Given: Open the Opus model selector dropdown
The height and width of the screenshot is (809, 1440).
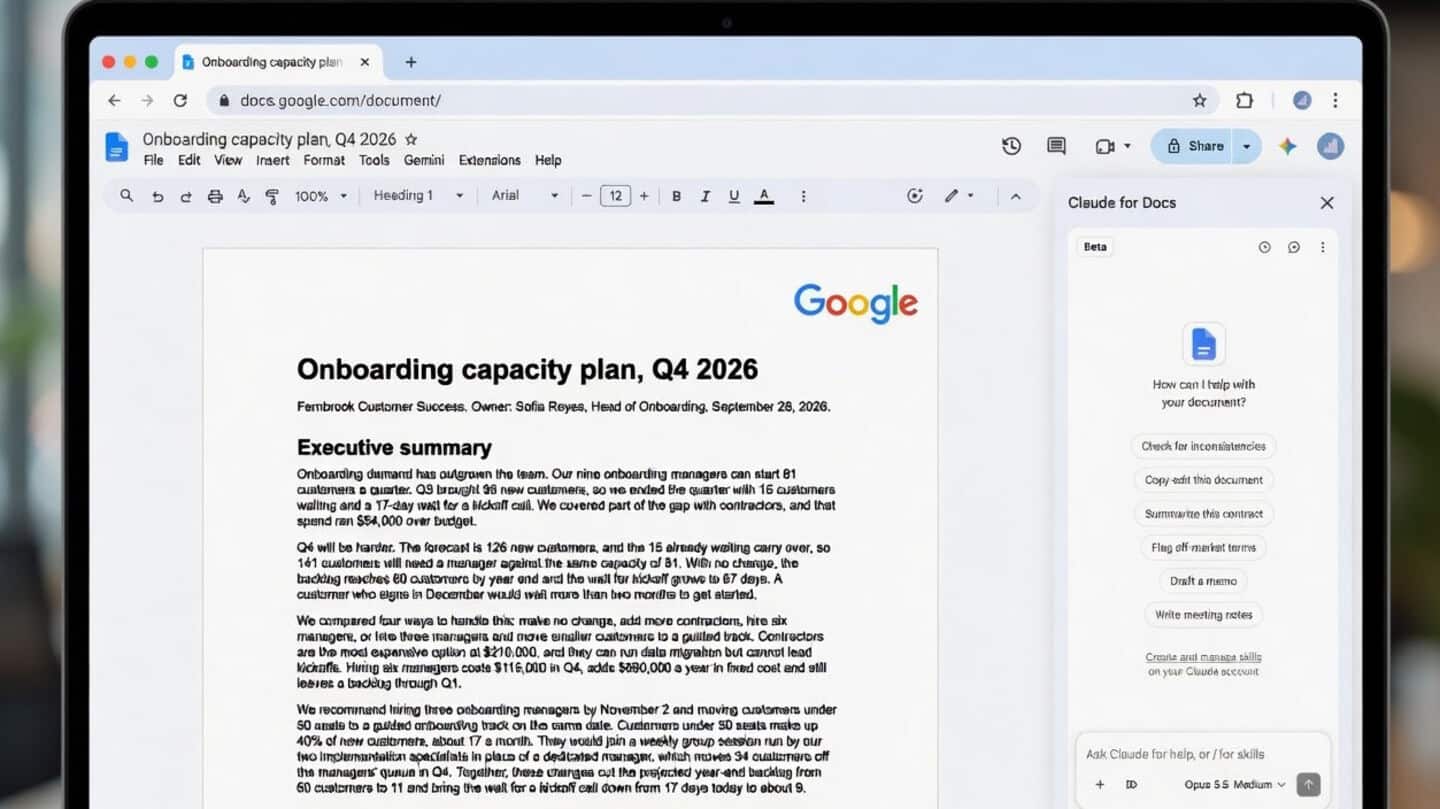Looking at the screenshot, I should (1235, 785).
